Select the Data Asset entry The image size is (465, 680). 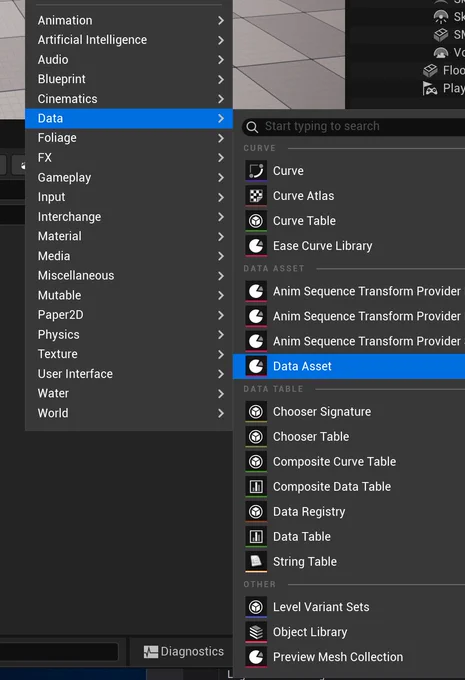point(349,366)
